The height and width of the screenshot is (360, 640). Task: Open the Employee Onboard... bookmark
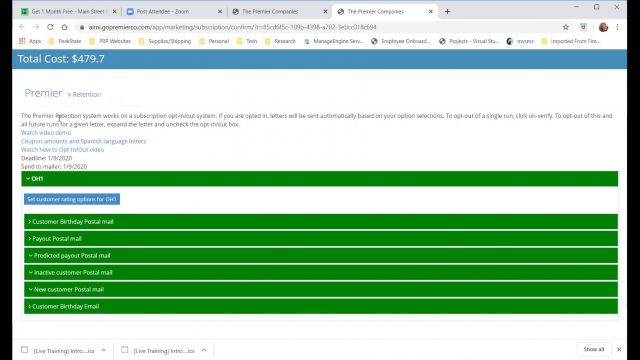click(x=401, y=41)
